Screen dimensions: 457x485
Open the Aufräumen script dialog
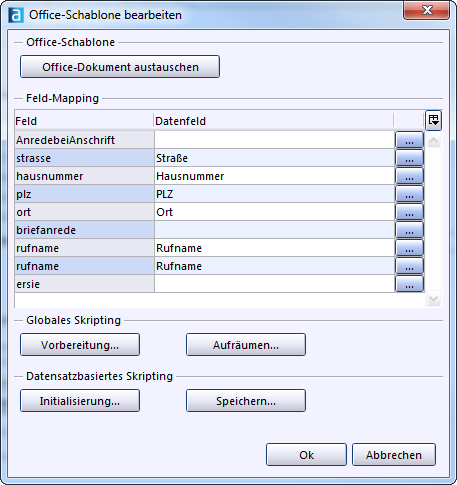[246, 345]
